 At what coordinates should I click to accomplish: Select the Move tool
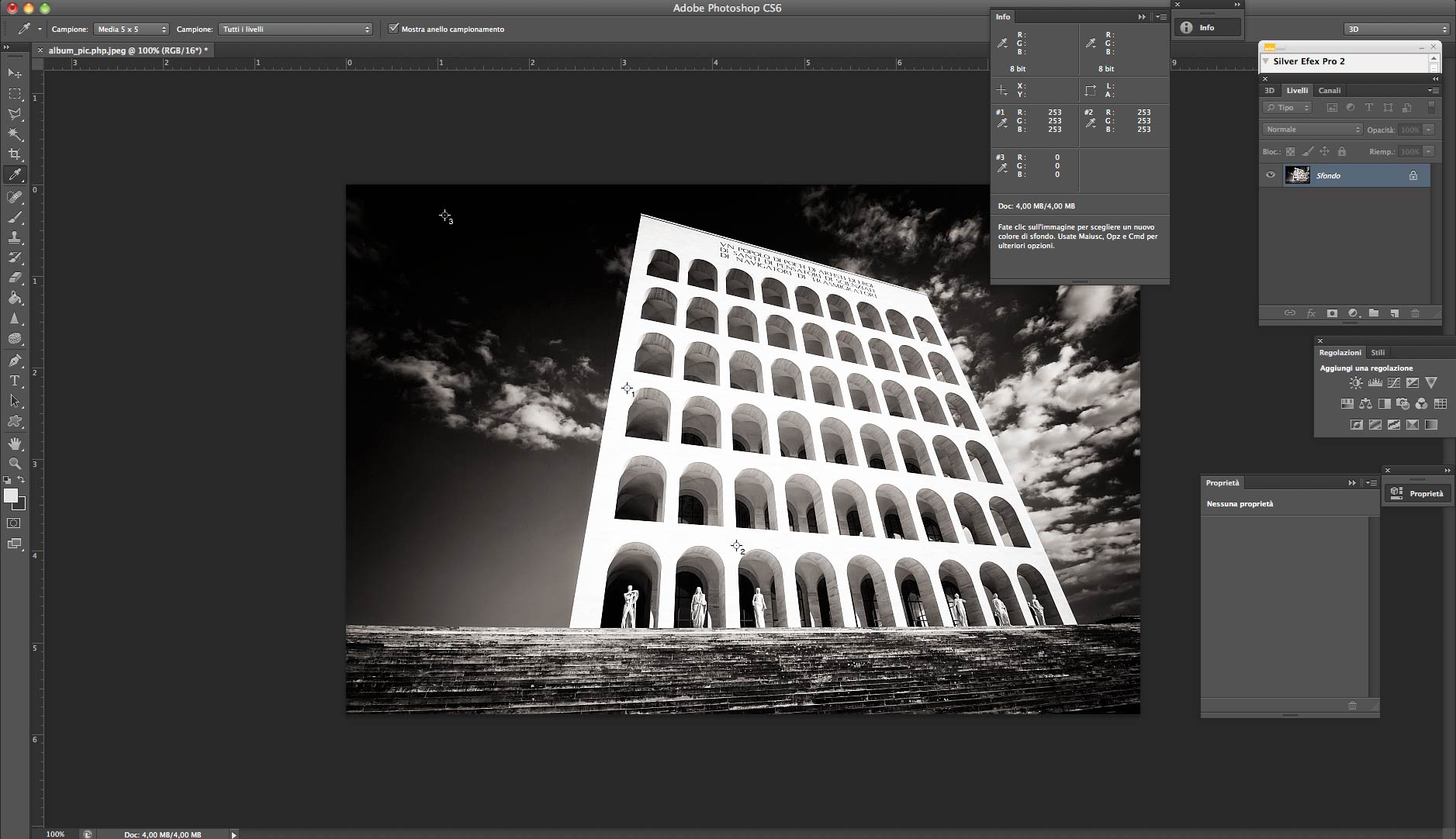(15, 73)
